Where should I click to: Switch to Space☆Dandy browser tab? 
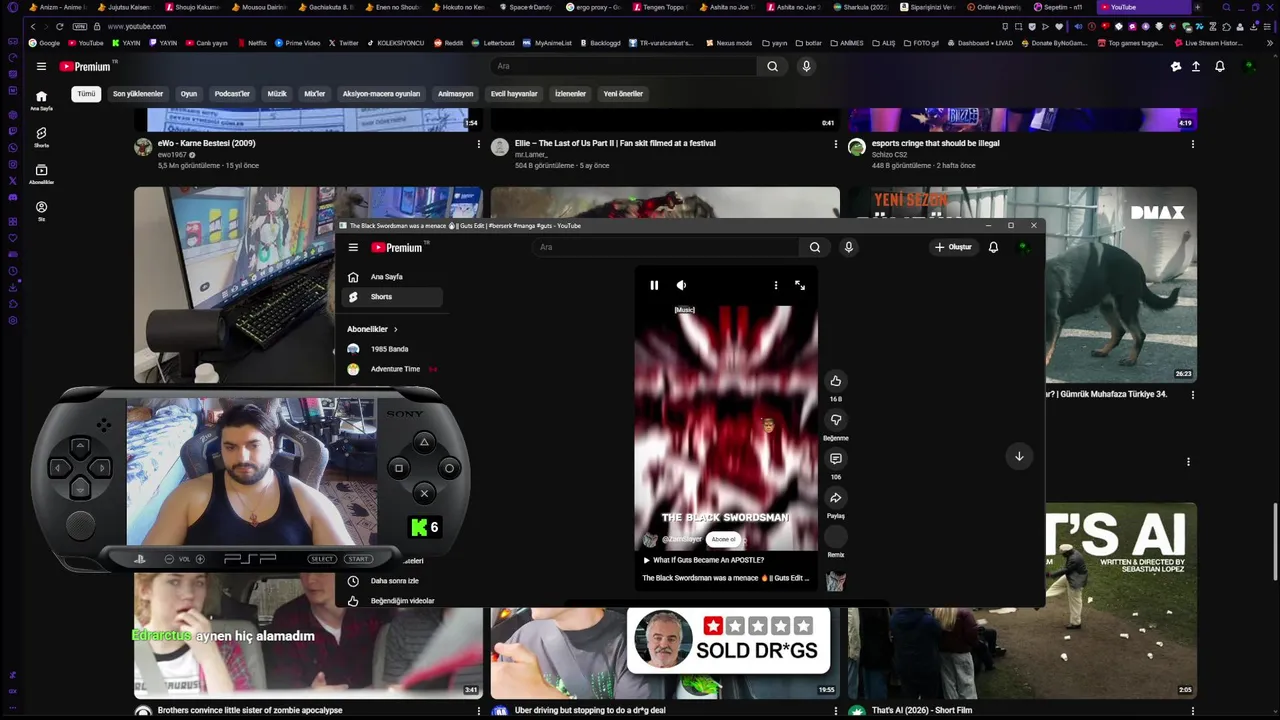click(527, 7)
